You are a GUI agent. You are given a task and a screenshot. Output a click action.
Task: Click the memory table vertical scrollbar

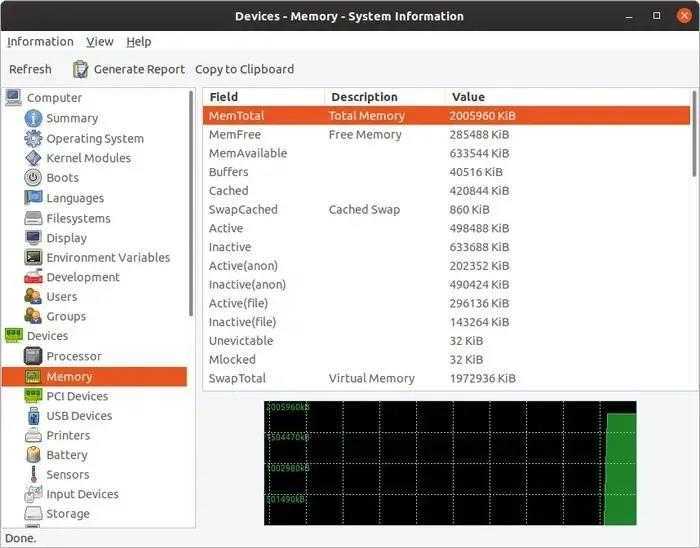pyautogui.click(x=694, y=133)
